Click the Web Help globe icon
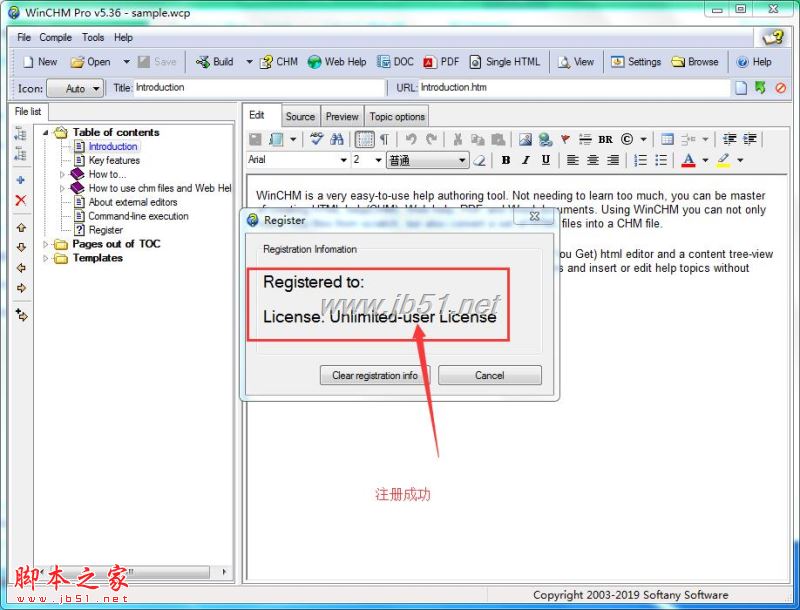 tap(315, 62)
